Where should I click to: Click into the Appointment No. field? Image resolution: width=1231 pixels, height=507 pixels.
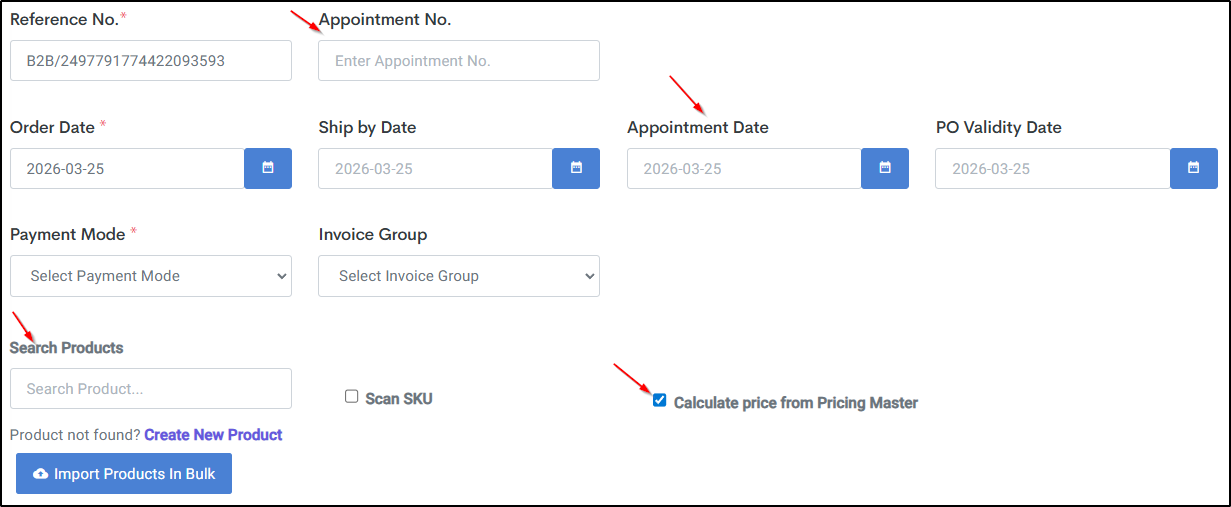point(459,61)
